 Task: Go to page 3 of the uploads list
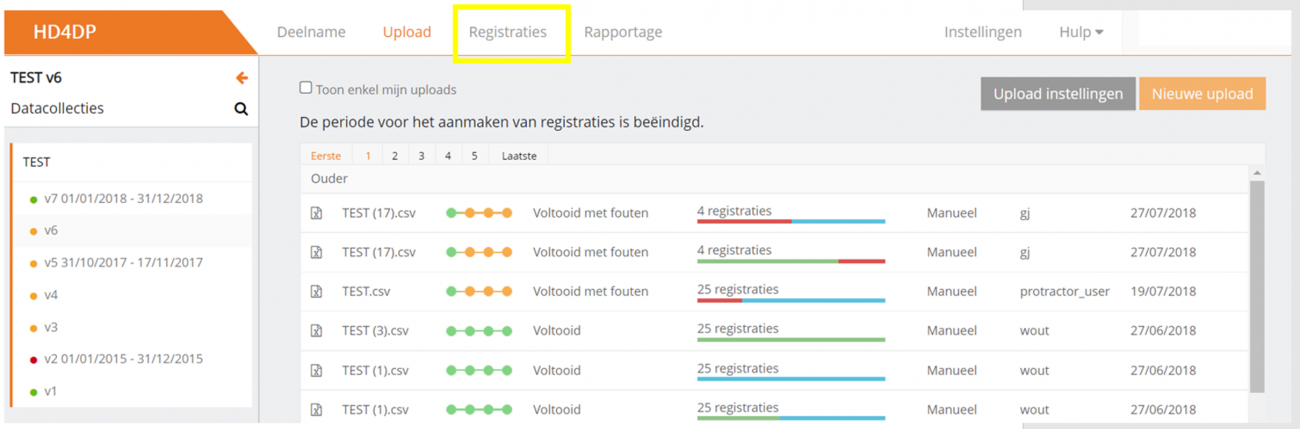tap(421, 156)
